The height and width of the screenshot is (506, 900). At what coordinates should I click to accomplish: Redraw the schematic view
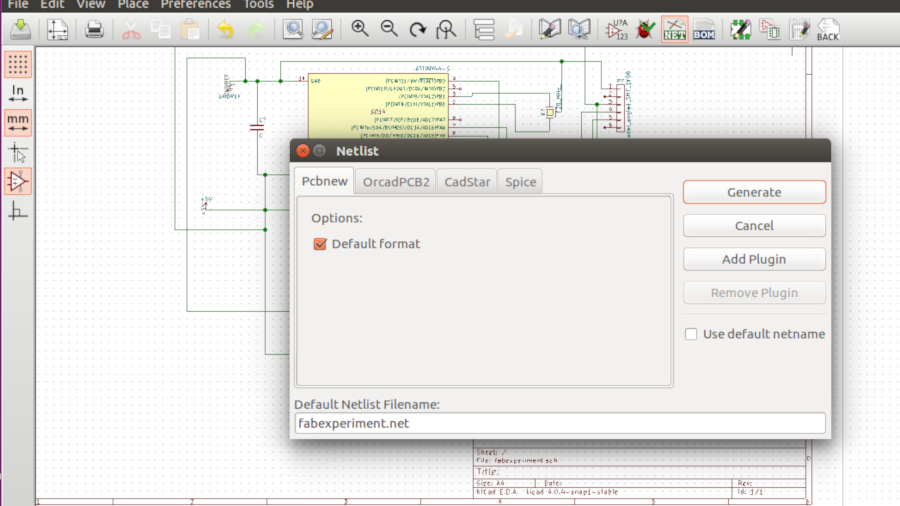click(417, 29)
